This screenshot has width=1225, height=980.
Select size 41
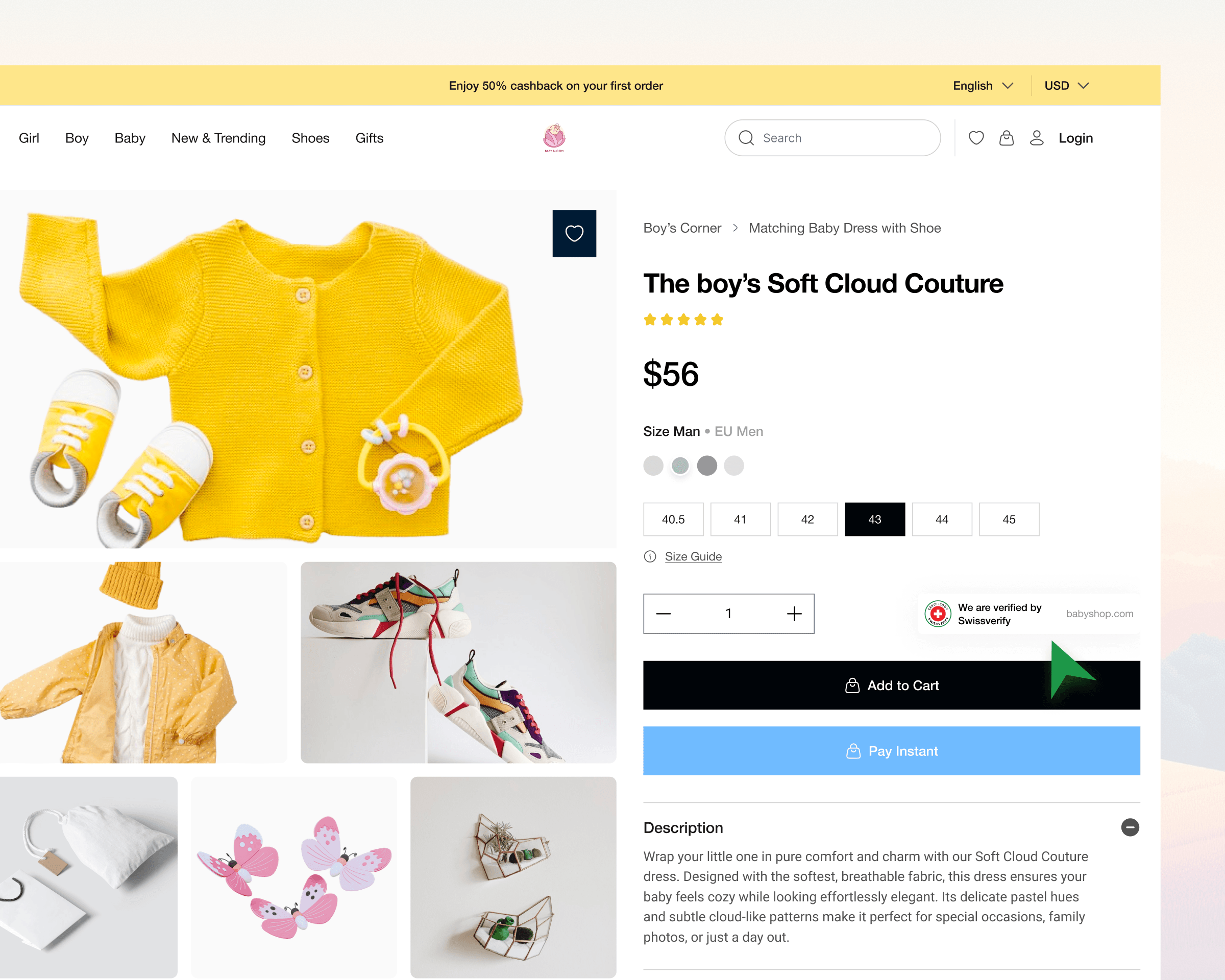740,519
